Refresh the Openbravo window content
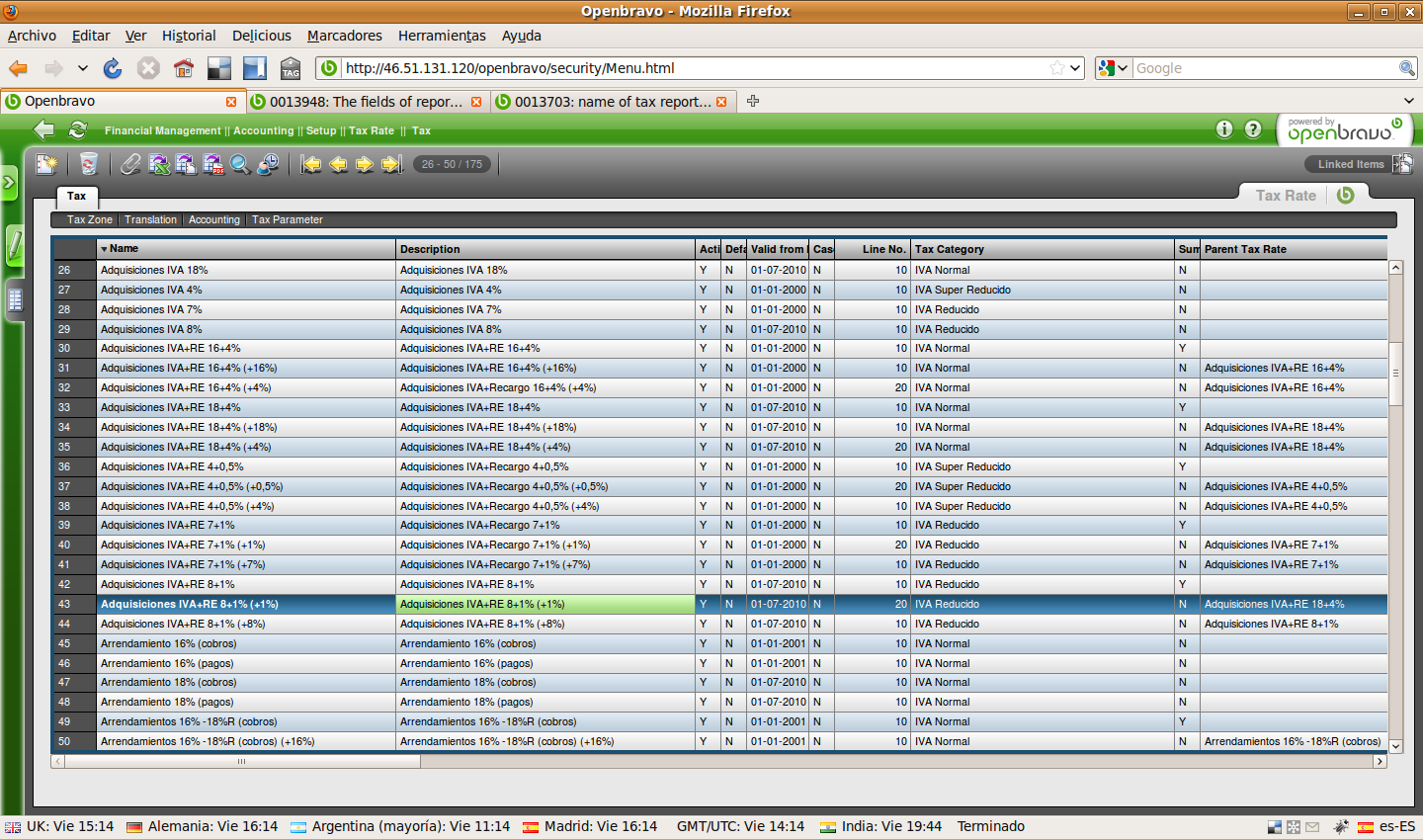1423x840 pixels. pyautogui.click(x=78, y=129)
